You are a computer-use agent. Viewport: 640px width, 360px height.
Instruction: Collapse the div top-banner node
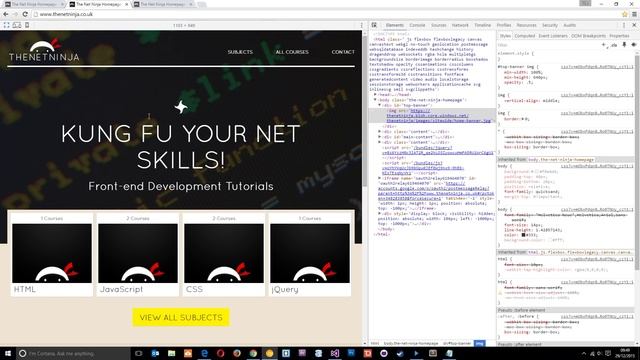point(380,105)
